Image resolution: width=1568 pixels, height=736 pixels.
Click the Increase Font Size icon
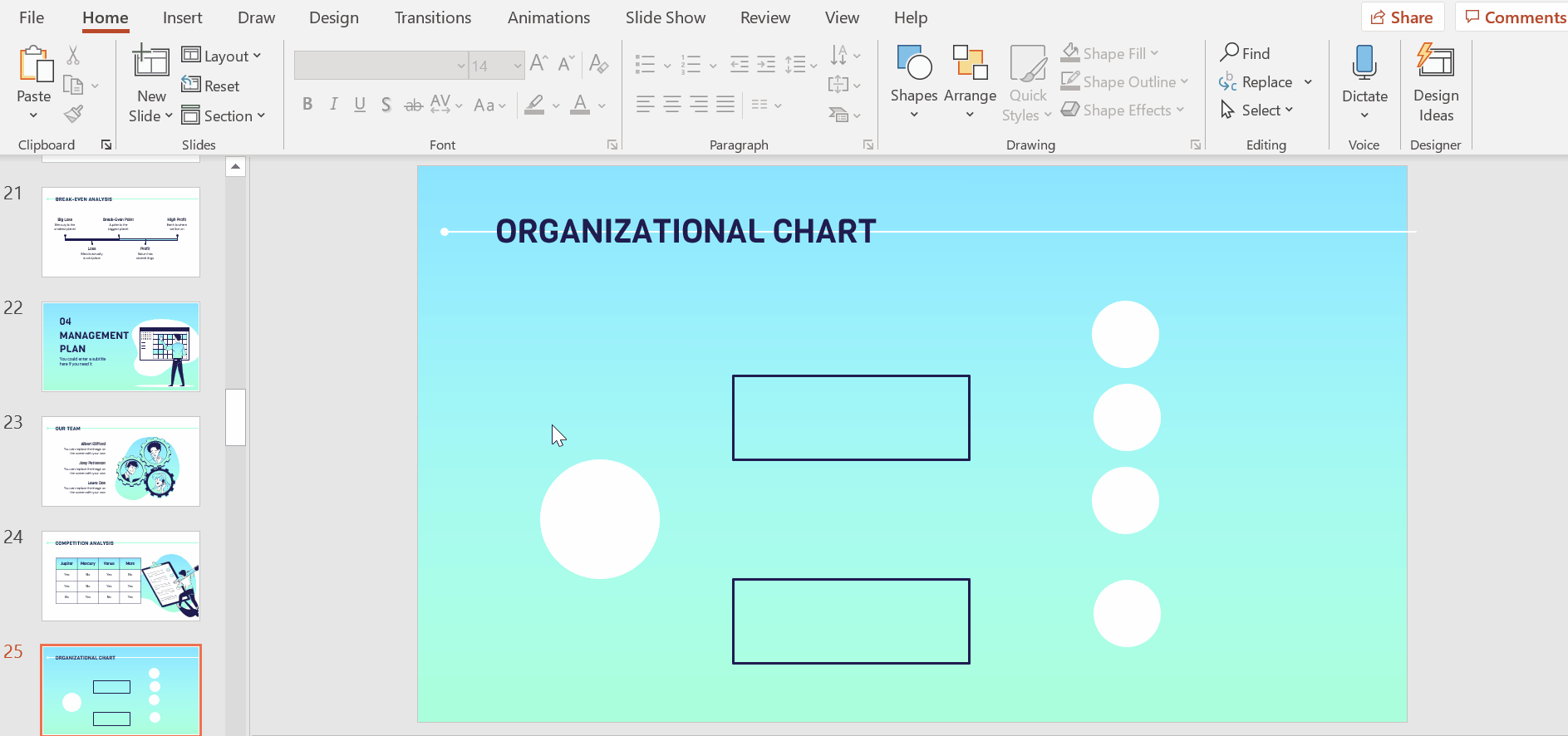[538, 63]
